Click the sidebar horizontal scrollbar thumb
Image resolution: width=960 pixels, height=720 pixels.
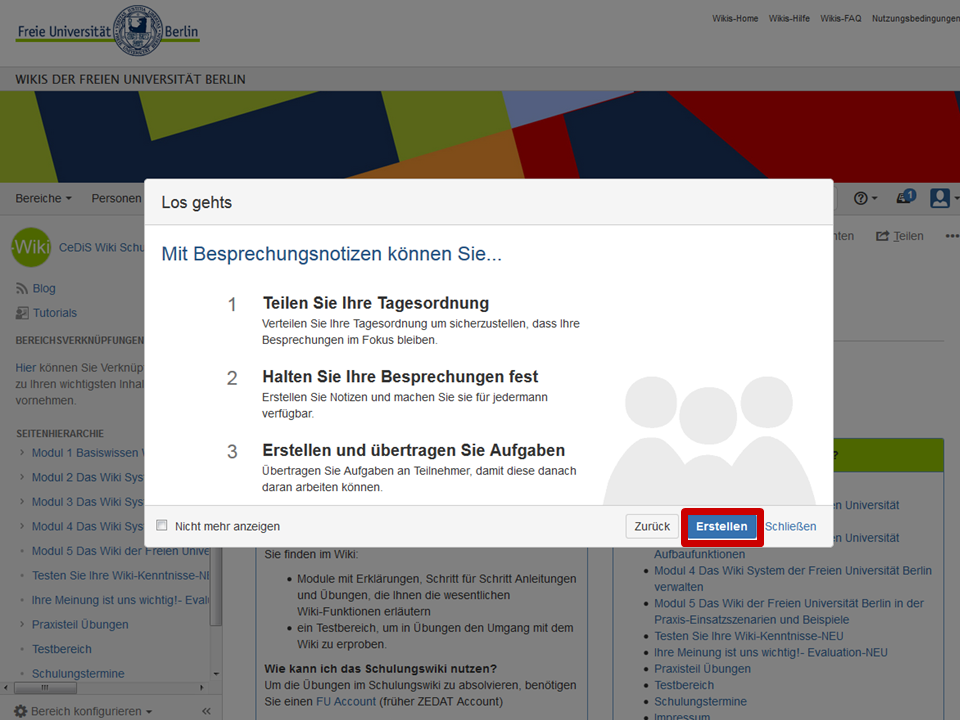[45, 688]
